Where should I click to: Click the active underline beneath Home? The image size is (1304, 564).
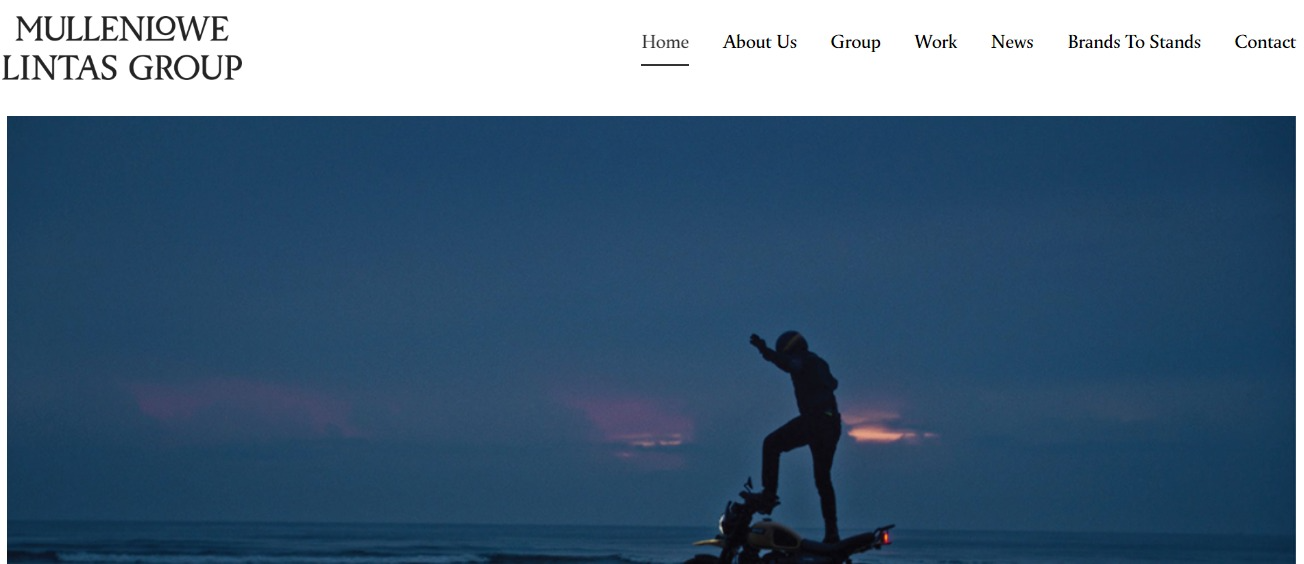tap(665, 65)
